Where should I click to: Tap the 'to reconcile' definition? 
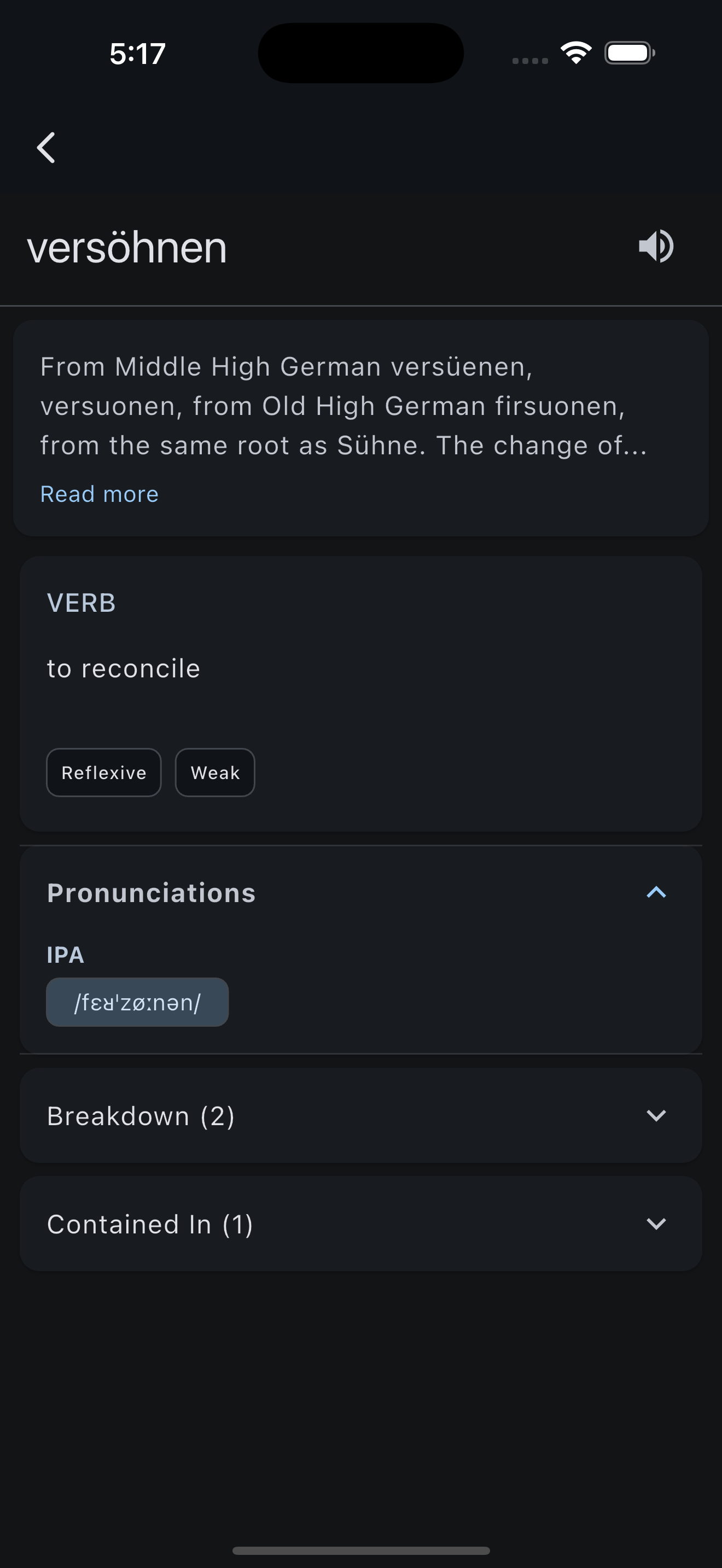point(124,668)
